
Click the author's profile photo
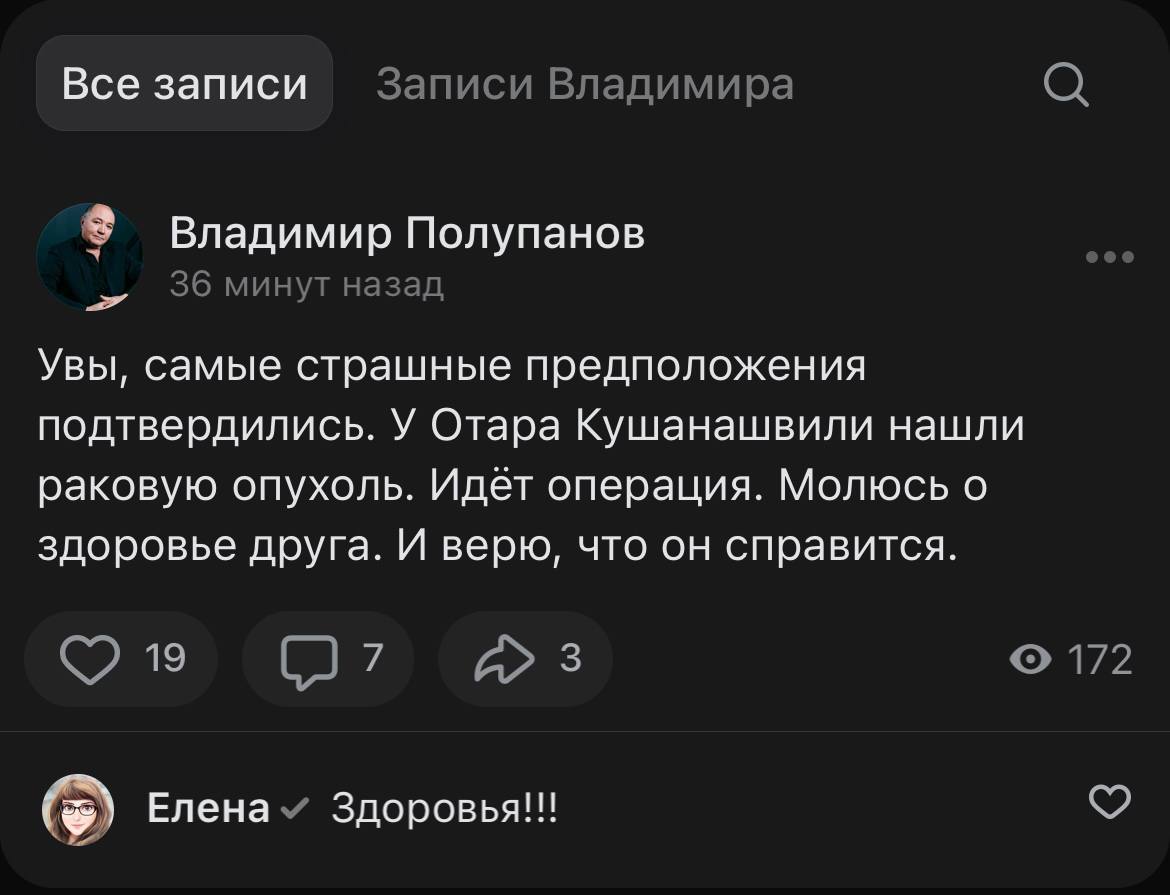pyautogui.click(x=89, y=257)
